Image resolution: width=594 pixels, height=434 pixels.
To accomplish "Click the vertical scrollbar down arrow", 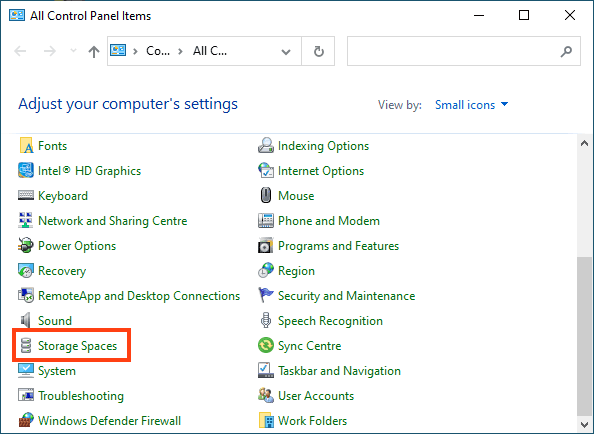I will pos(584,425).
